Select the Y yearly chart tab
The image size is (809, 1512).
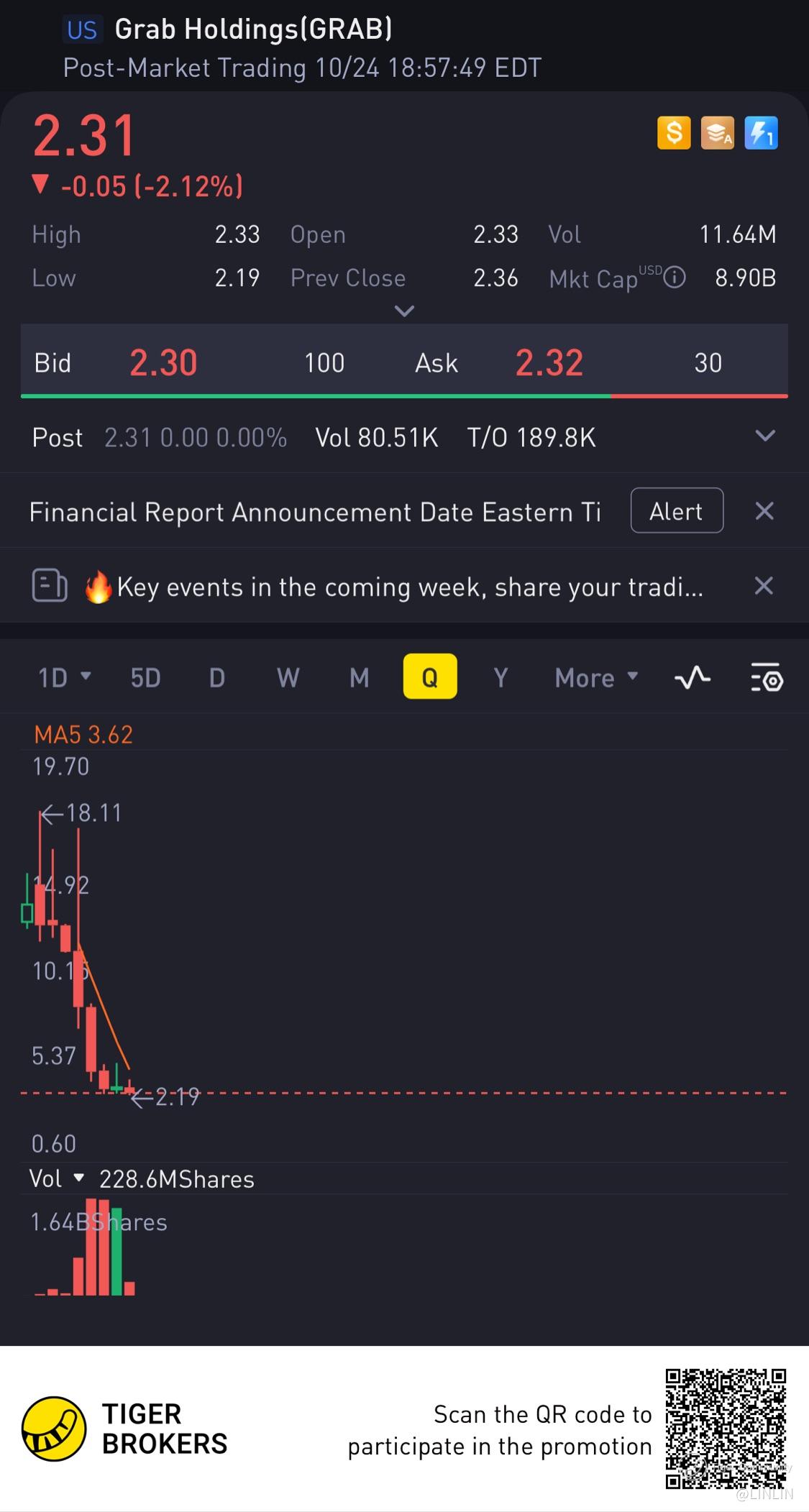(501, 677)
